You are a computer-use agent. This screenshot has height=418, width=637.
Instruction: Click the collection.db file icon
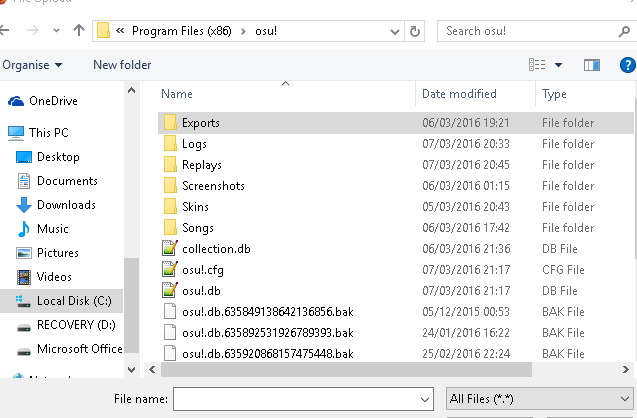pos(170,248)
